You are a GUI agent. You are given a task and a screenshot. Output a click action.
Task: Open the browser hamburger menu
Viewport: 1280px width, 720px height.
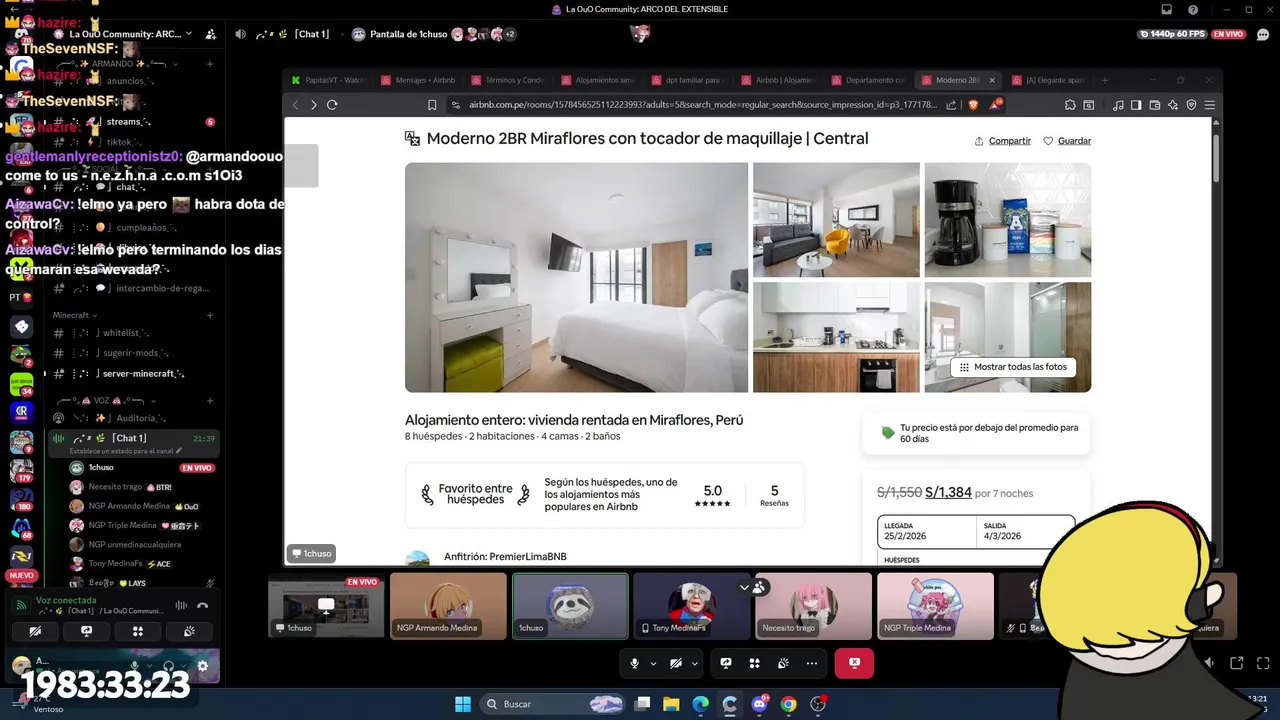click(x=1210, y=105)
